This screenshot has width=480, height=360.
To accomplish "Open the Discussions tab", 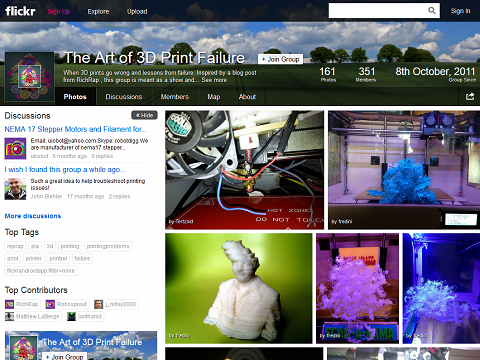I will 124,97.
